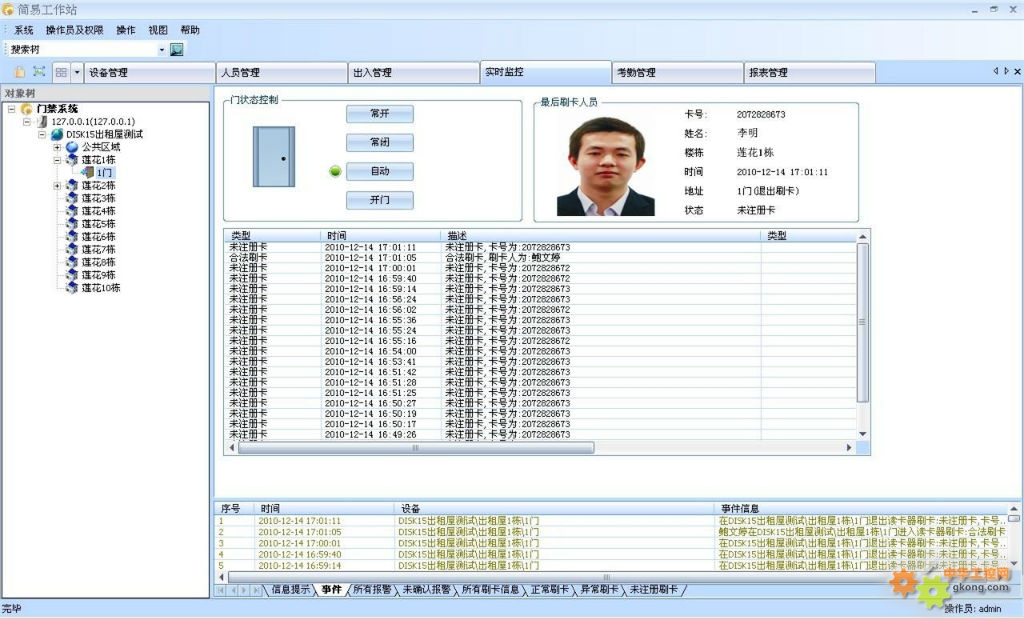
Task: Click the globe icon for 公共区域
Action: 72,147
